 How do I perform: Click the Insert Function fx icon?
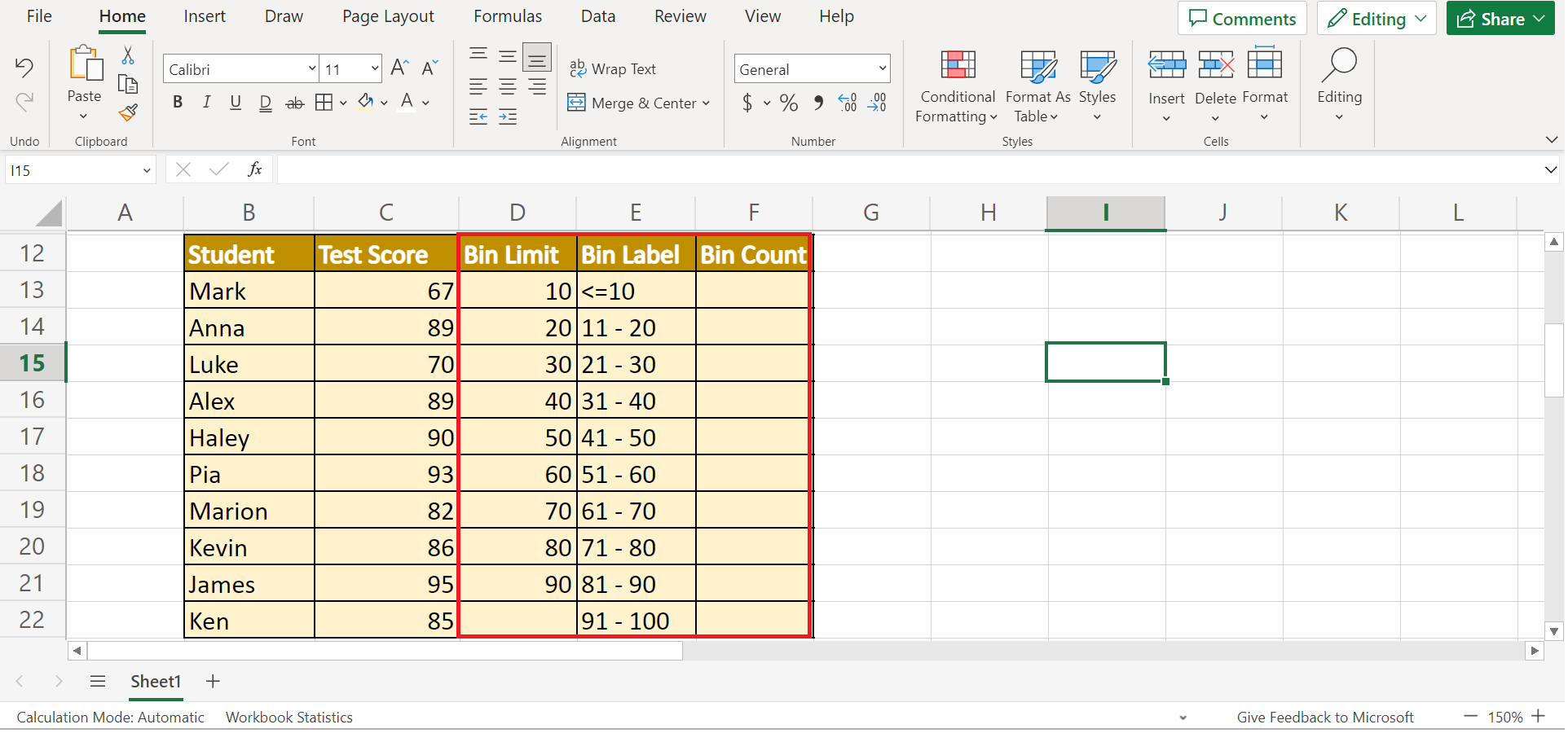[x=254, y=169]
